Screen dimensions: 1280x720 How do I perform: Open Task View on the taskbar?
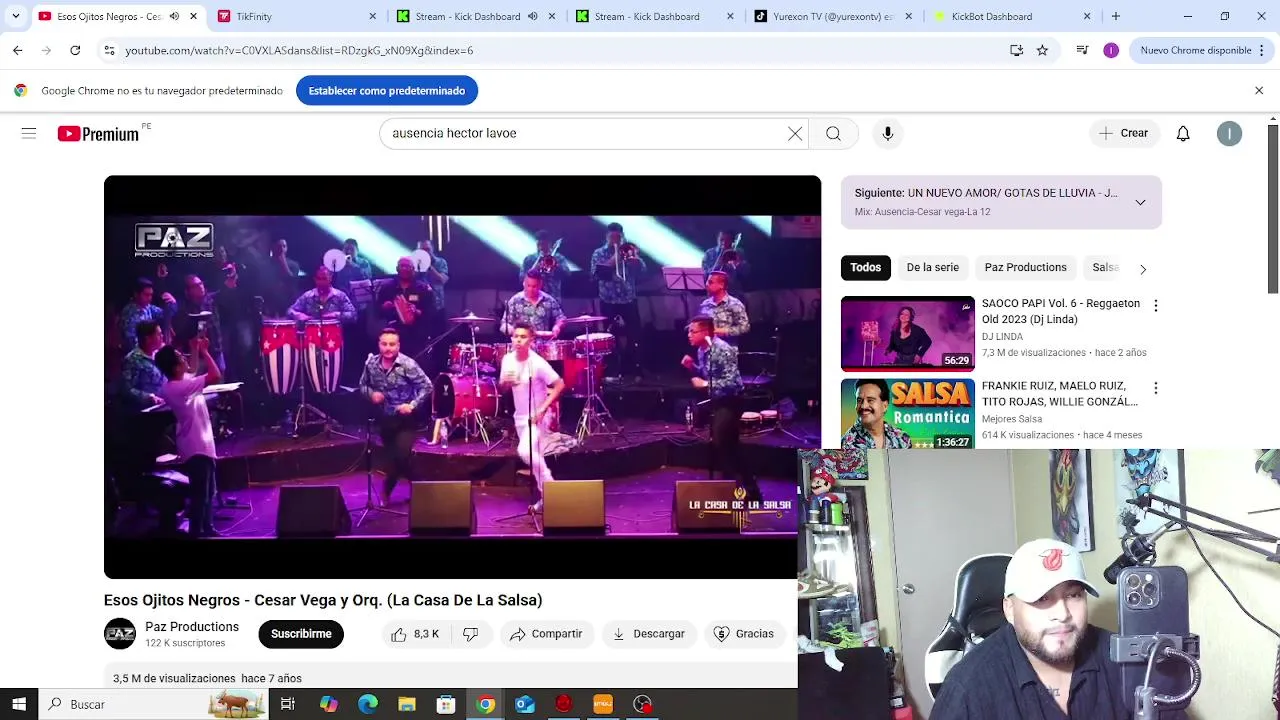coord(288,704)
